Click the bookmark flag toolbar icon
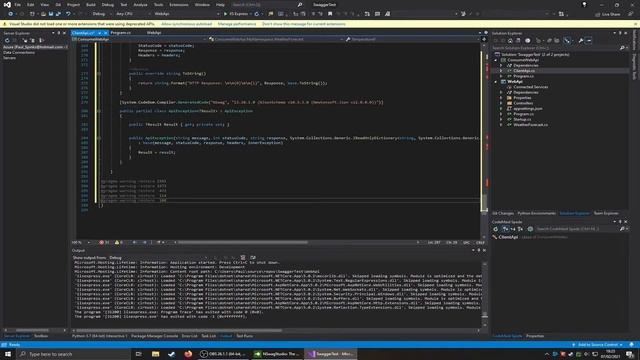Screen dimensions: 640x360 tap(330, 14)
